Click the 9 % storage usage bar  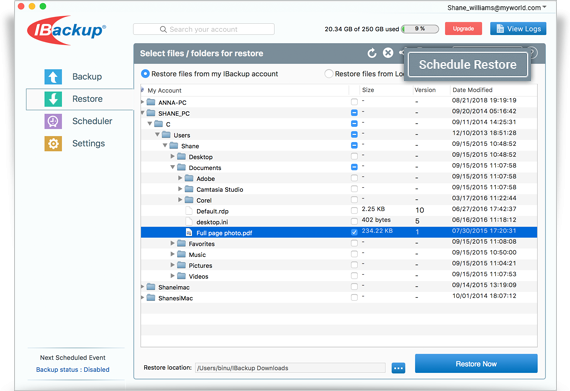pos(420,29)
